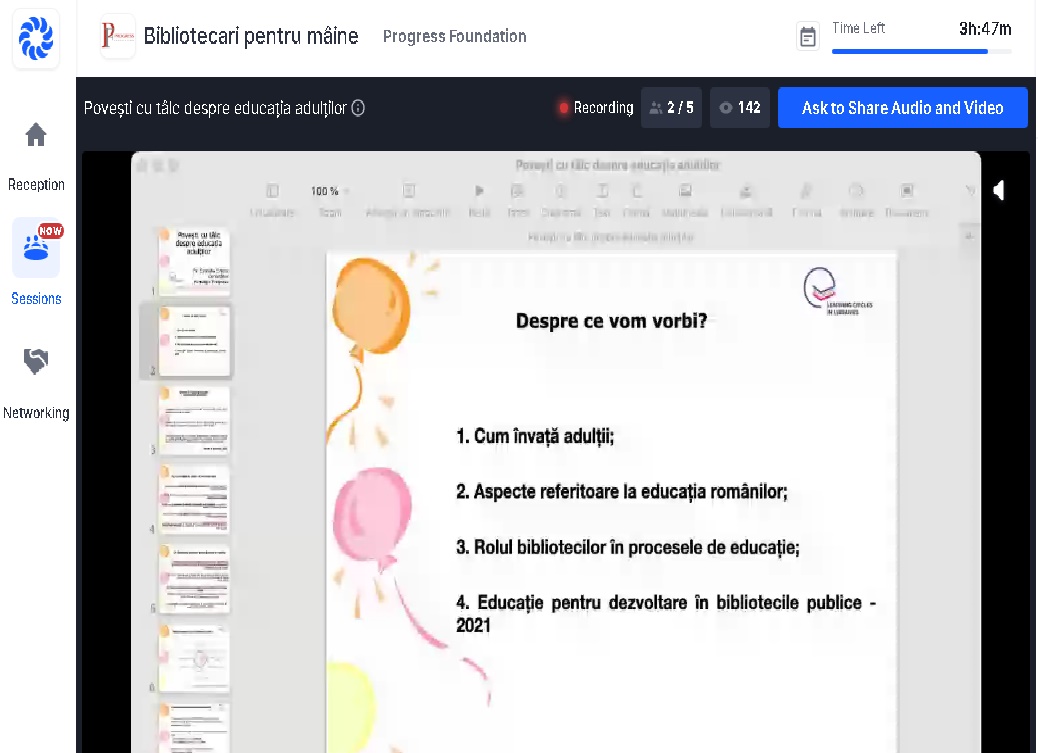Select slide 1 thumbnail in navigator
The height and width of the screenshot is (753, 1038).
(193, 260)
